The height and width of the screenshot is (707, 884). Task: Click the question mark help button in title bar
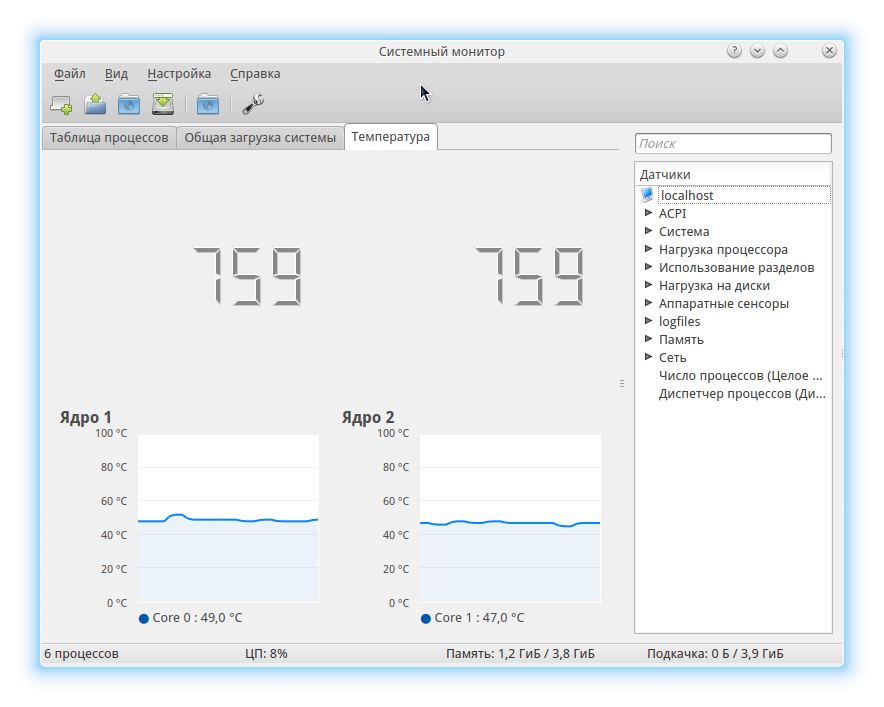[x=734, y=51]
